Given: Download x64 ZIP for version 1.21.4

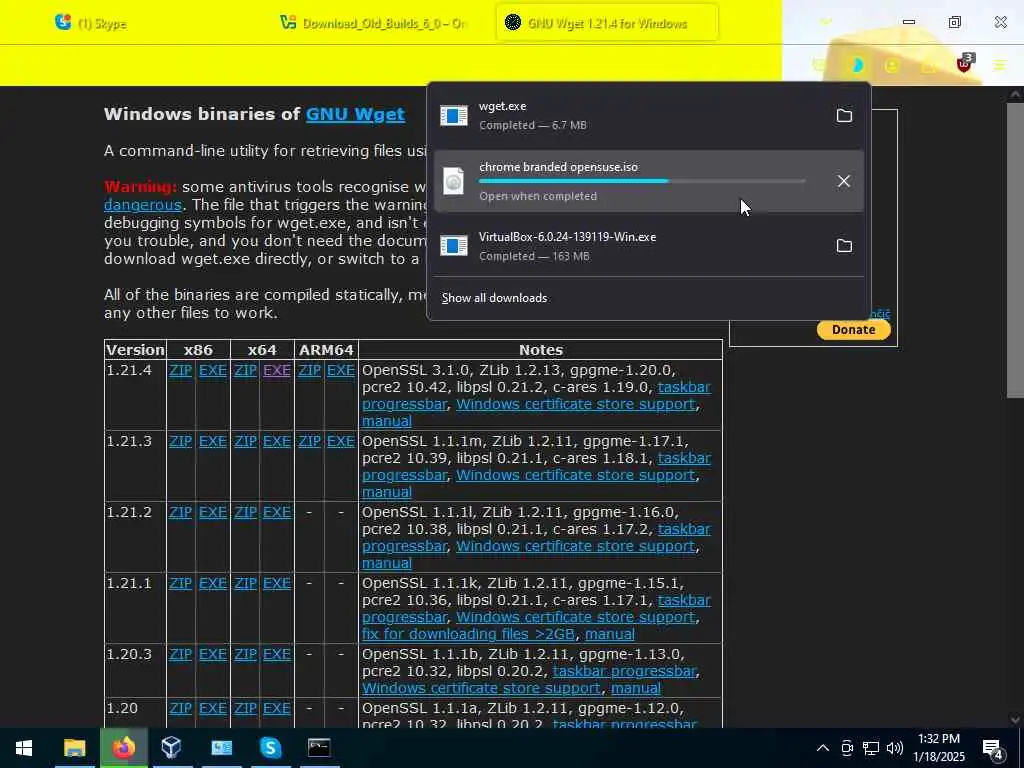Looking at the screenshot, I should [246, 370].
